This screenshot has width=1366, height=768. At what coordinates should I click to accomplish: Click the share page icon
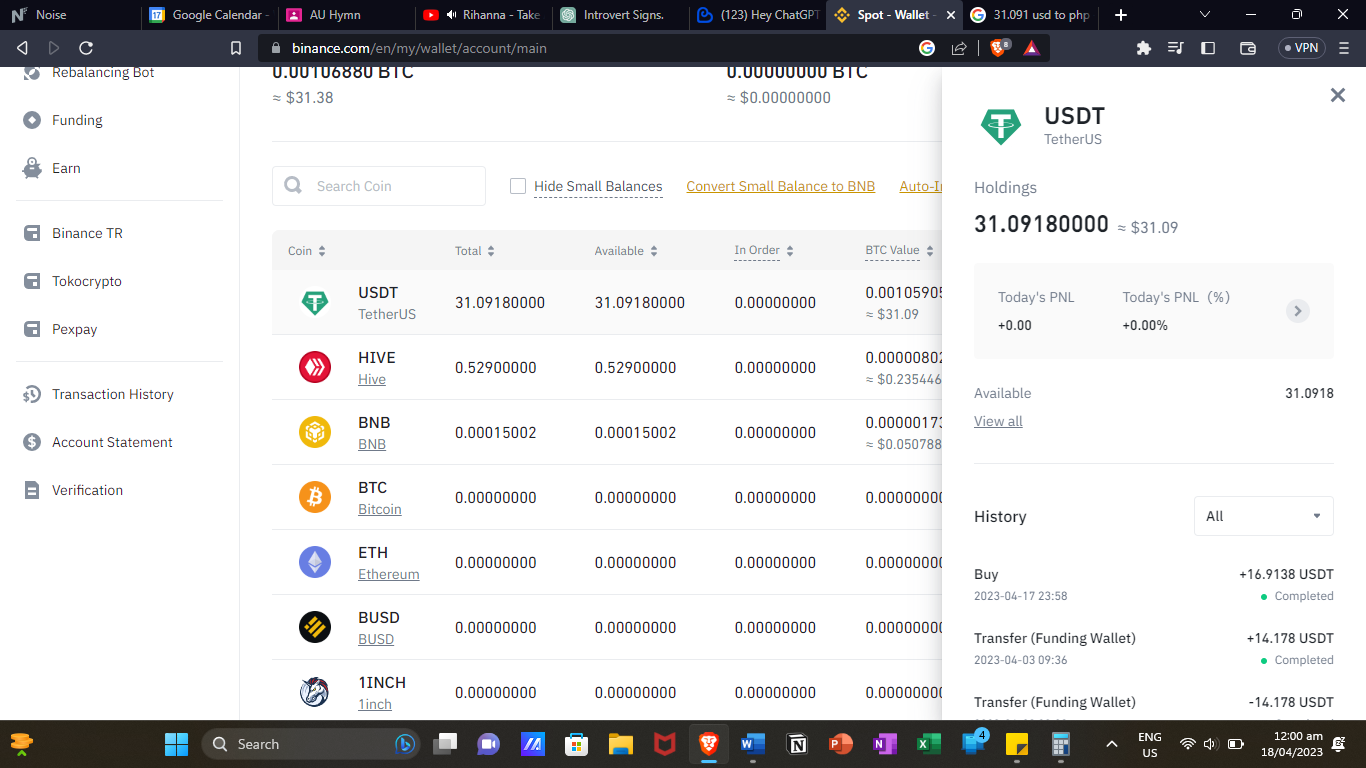click(x=959, y=48)
